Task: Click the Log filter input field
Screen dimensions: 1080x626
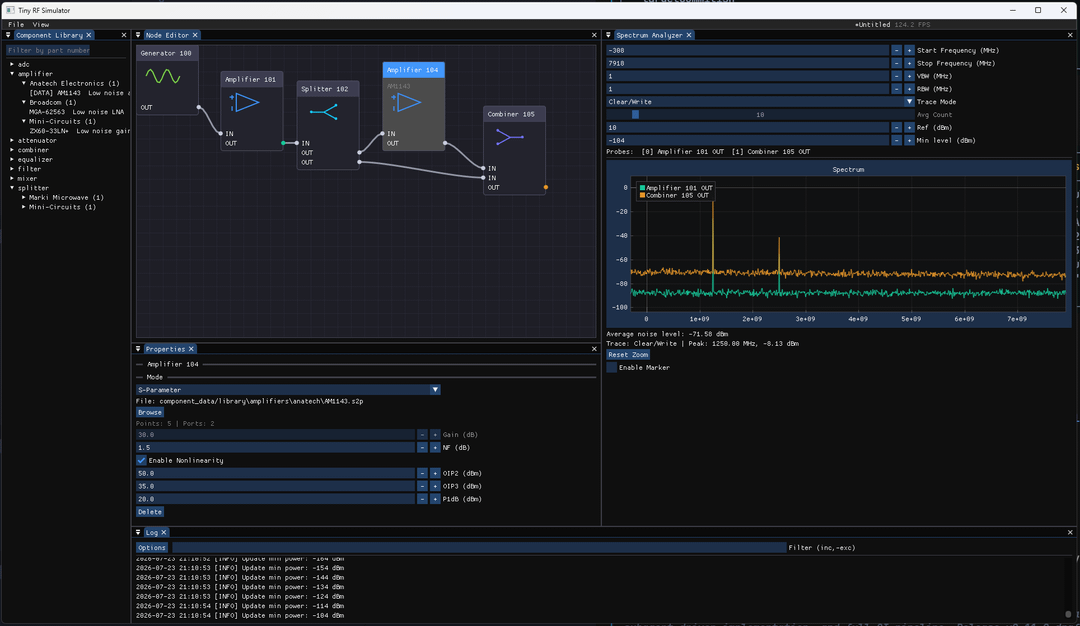Action: 479,548
